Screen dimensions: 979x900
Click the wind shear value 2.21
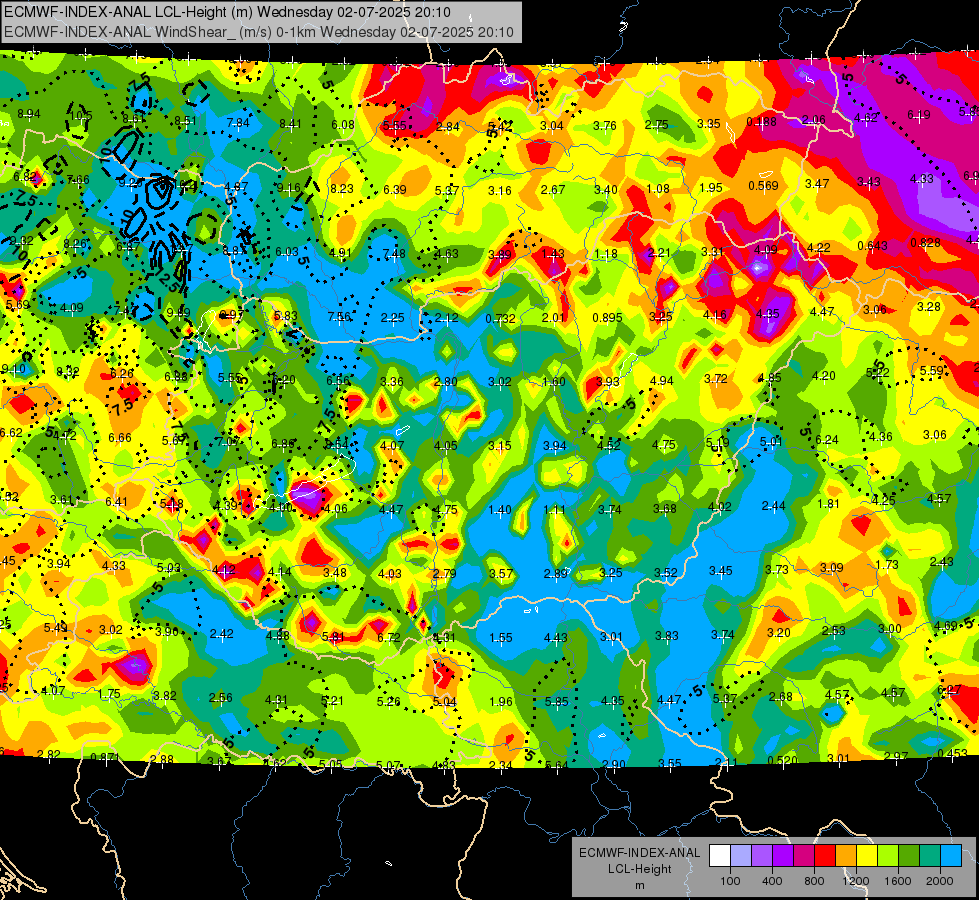tap(659, 252)
